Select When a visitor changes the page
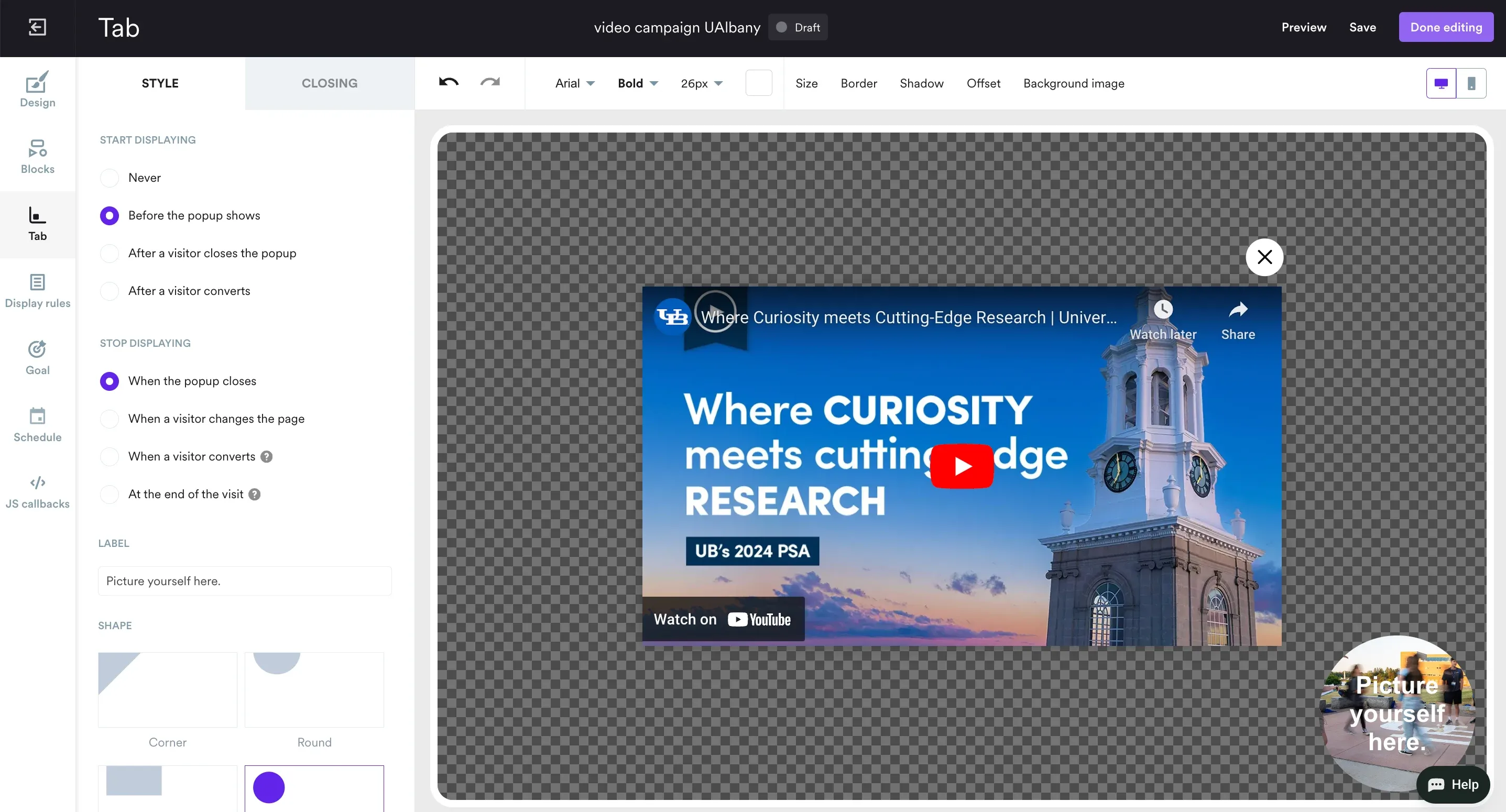1506x812 pixels. click(x=110, y=419)
